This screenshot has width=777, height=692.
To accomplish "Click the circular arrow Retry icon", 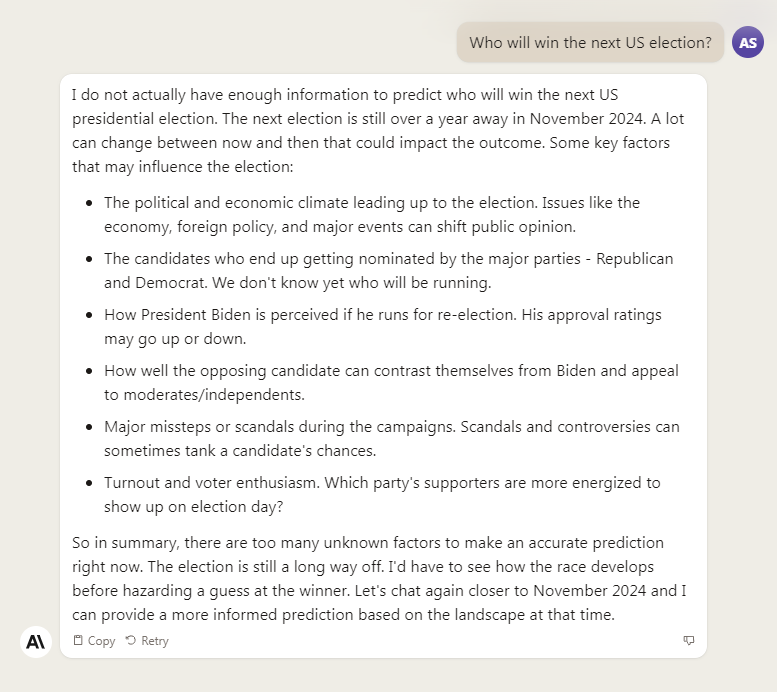I will (x=131, y=640).
